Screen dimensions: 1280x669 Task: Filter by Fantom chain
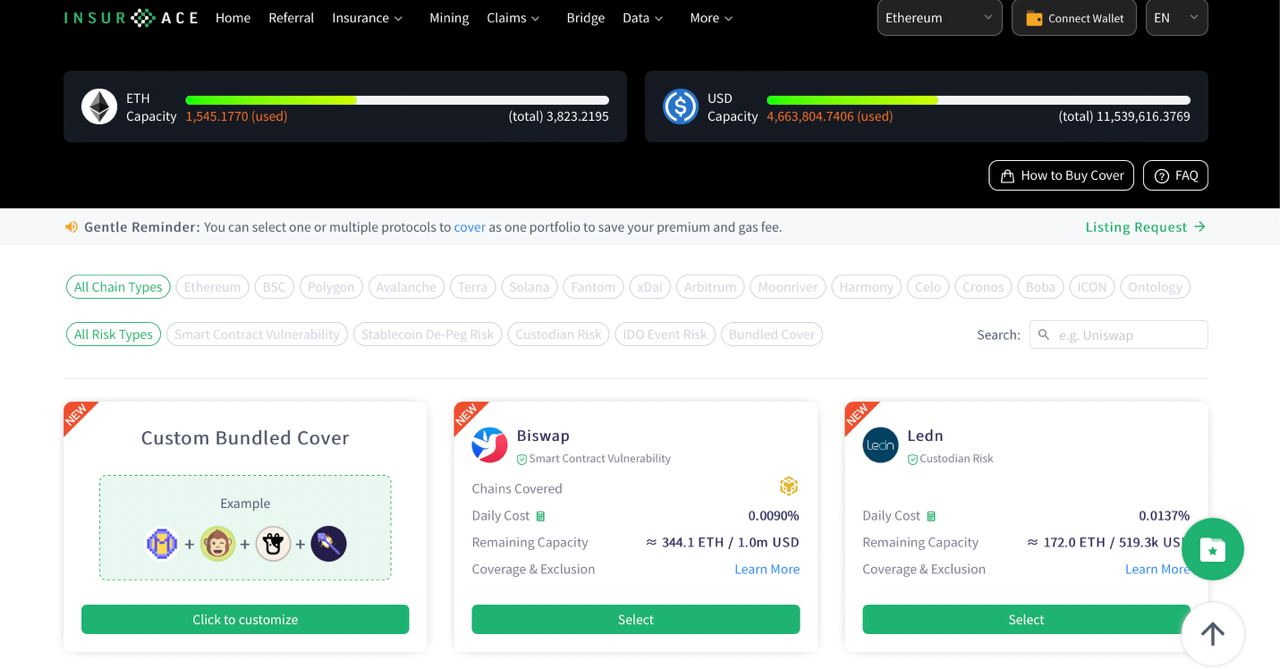(x=593, y=287)
